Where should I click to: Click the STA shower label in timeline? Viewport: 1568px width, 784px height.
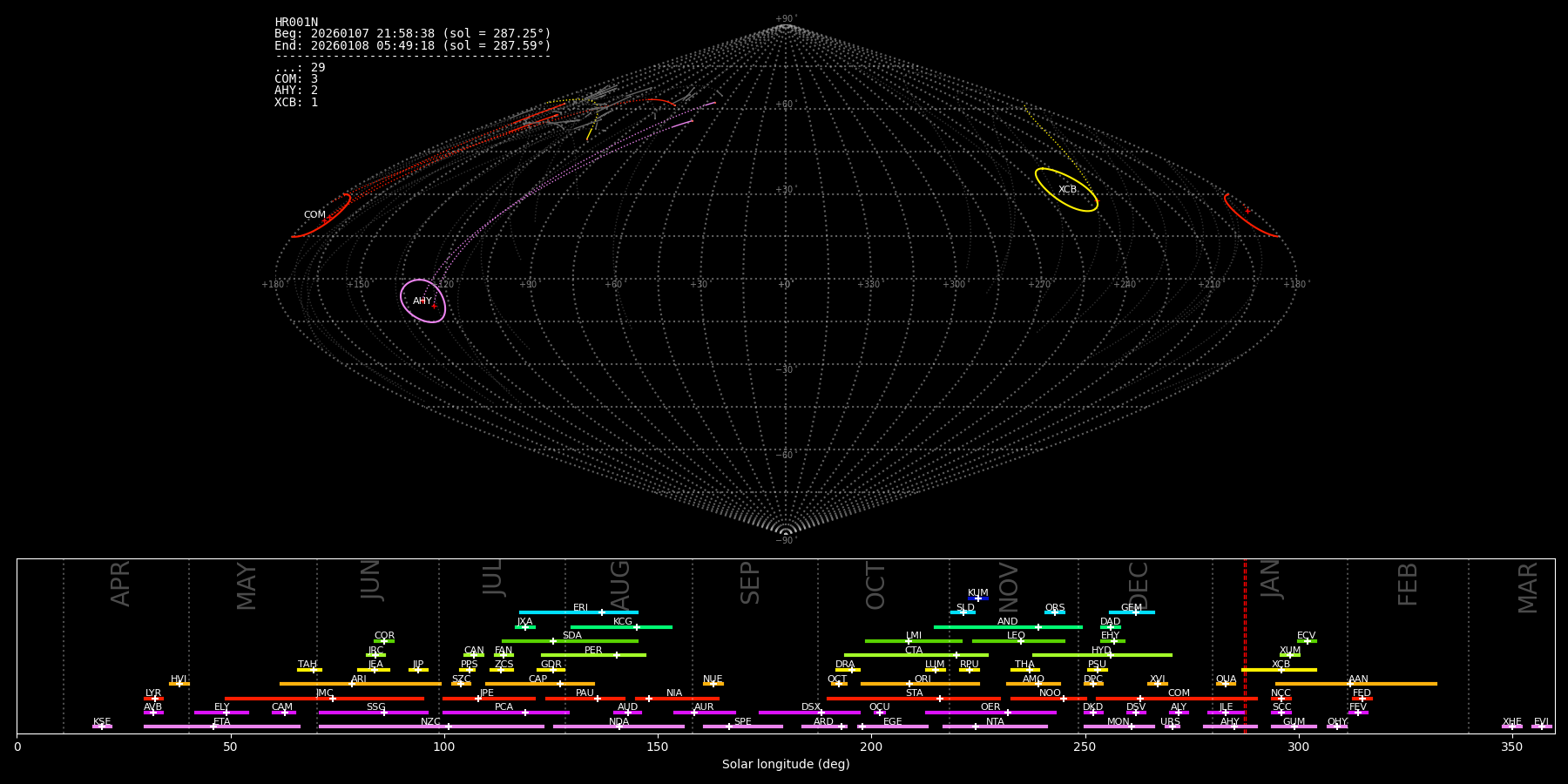pos(914,693)
